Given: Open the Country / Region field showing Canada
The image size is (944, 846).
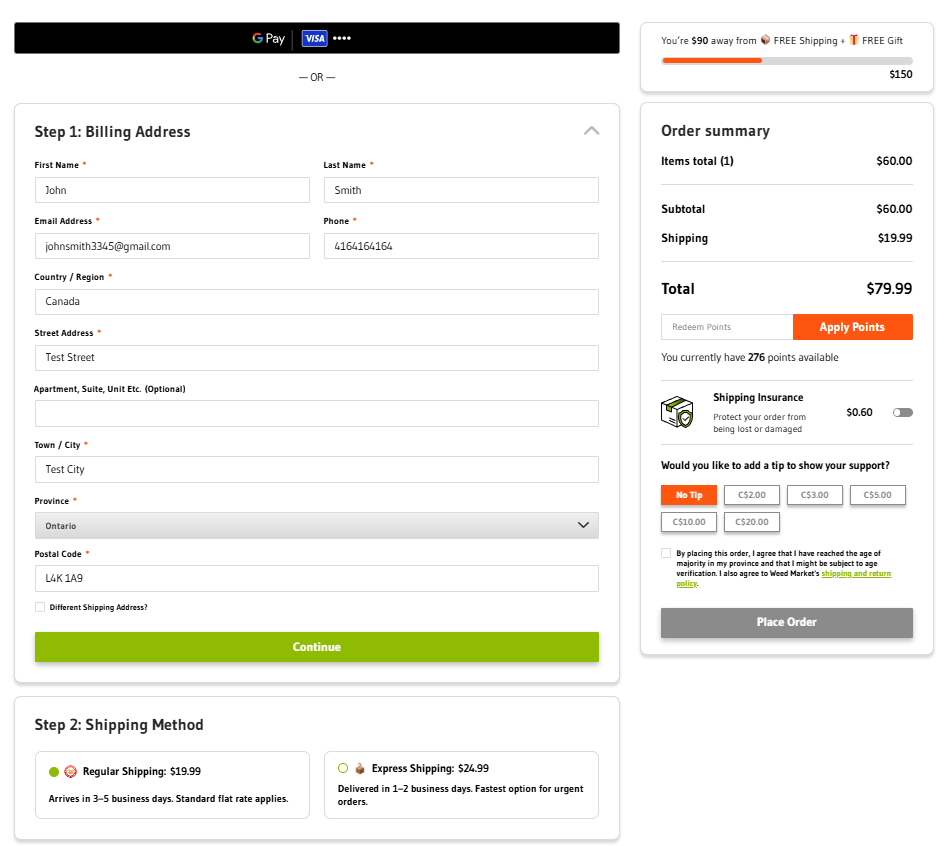Looking at the screenshot, I should click(x=317, y=302).
